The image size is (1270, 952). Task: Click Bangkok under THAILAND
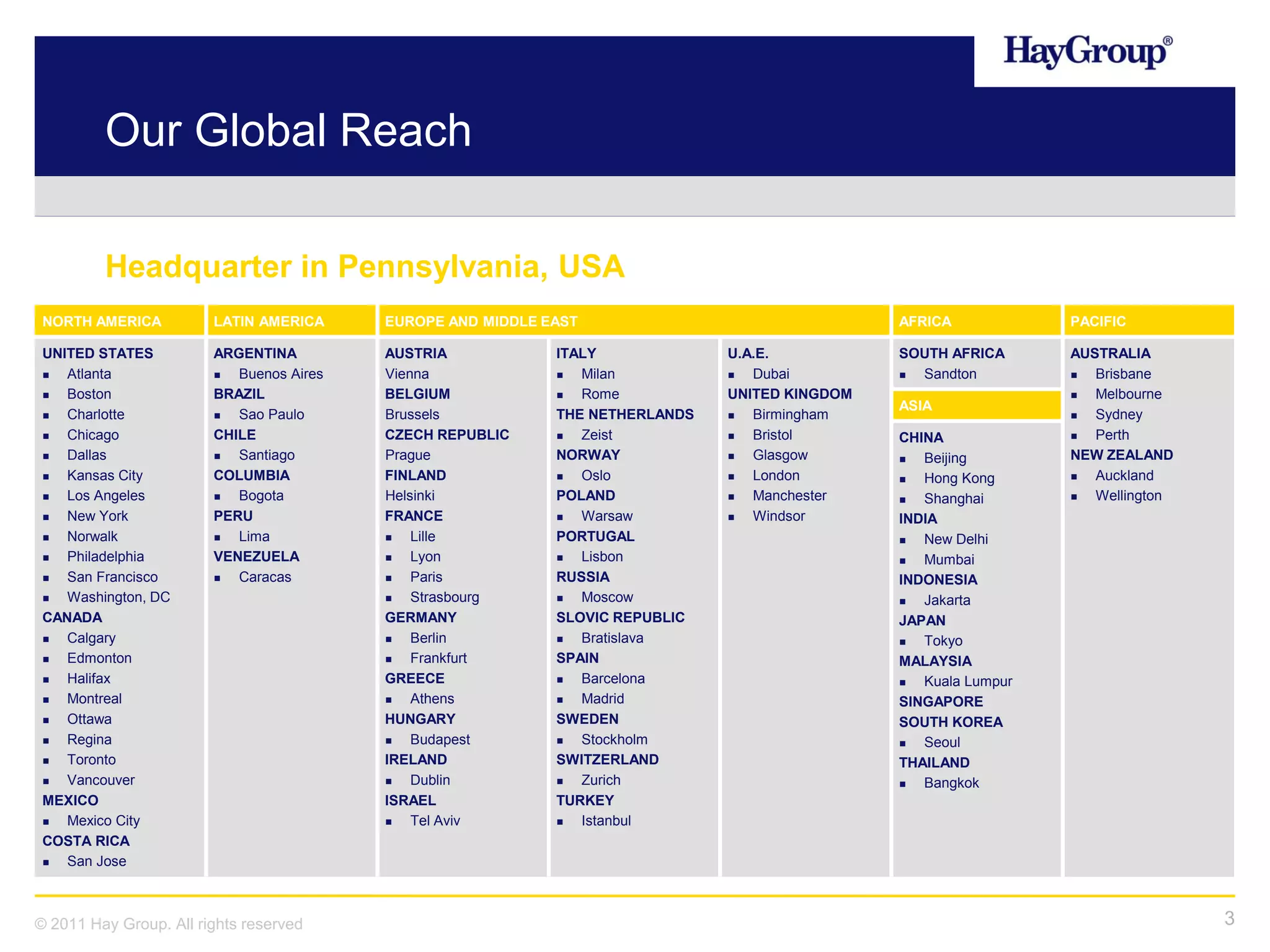tap(951, 783)
